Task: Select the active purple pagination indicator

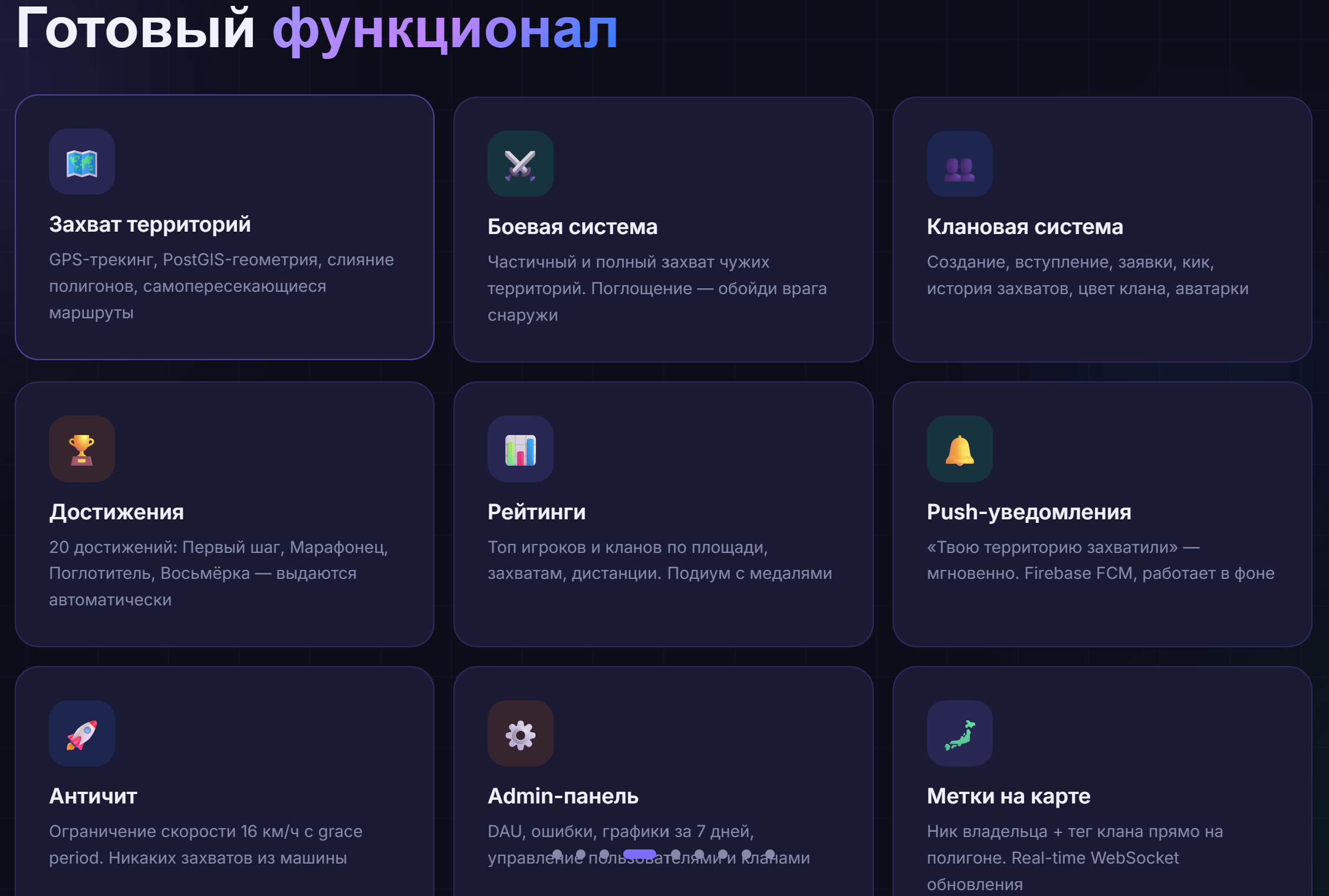Action: (x=639, y=854)
